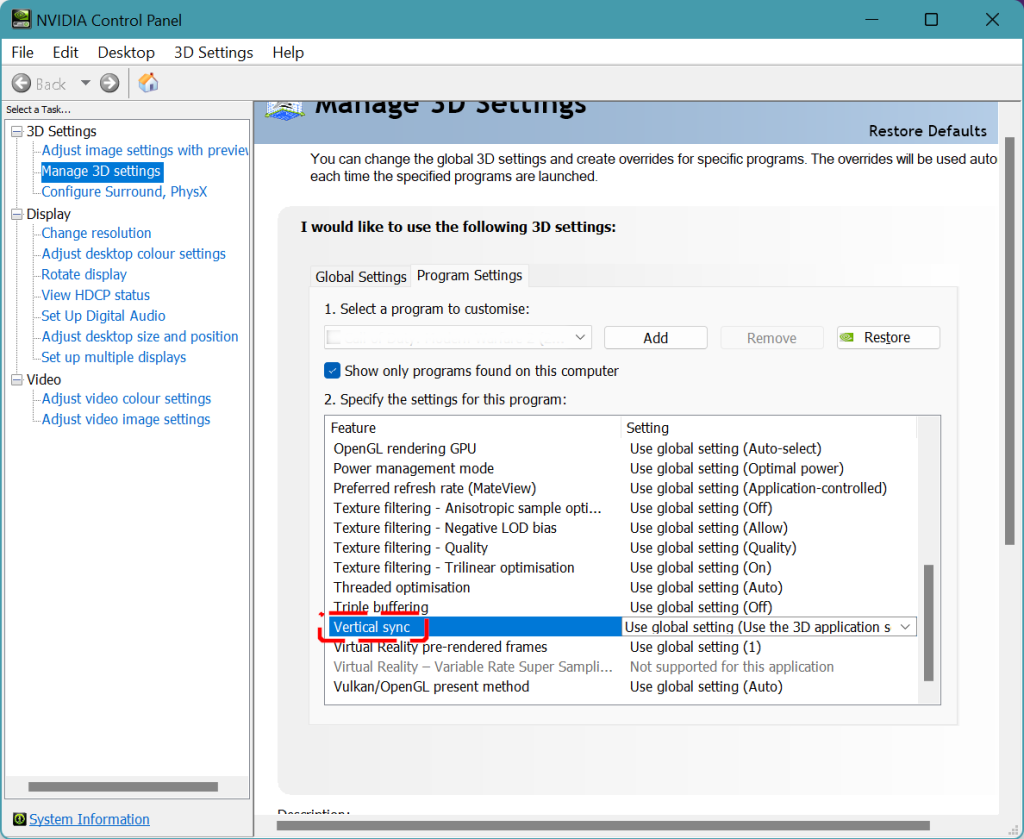The image size is (1024, 839).
Task: Click the Setting column header
Action: pos(769,428)
